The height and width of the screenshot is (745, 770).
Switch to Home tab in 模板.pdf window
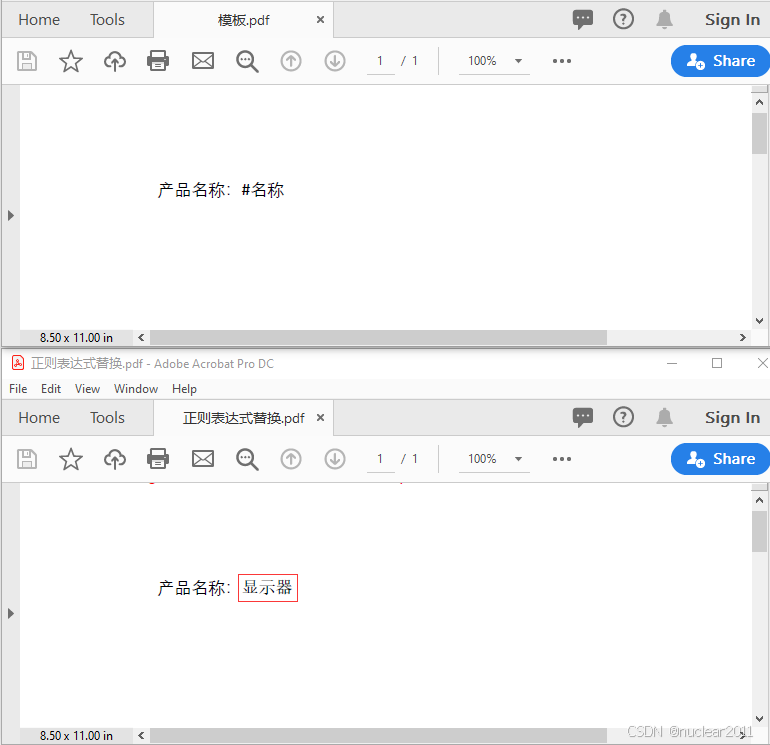(39, 20)
